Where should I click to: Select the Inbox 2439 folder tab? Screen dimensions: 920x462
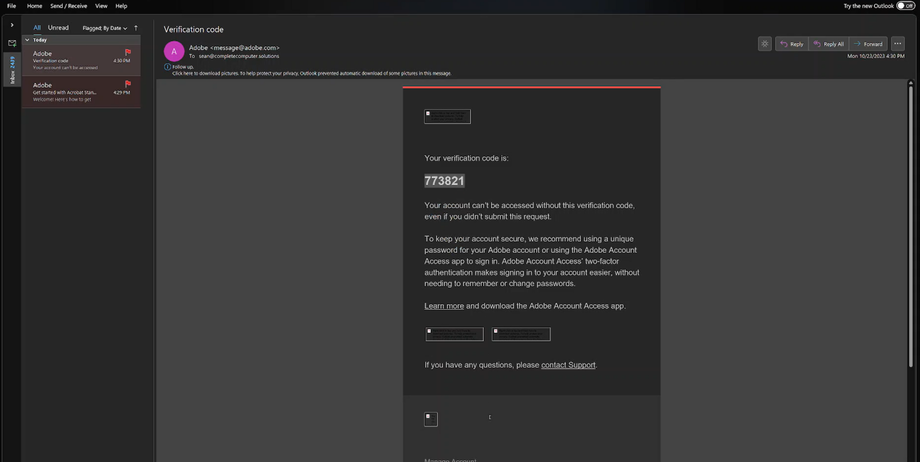click(12, 69)
